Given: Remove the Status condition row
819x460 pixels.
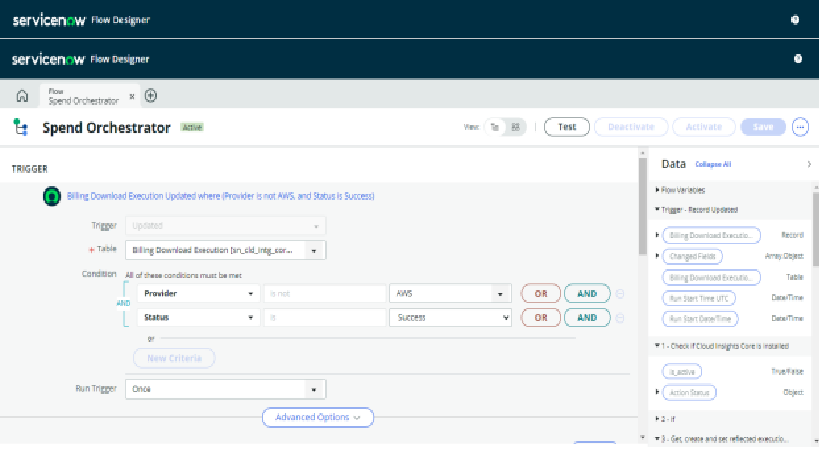Looking at the screenshot, I should point(620,318).
